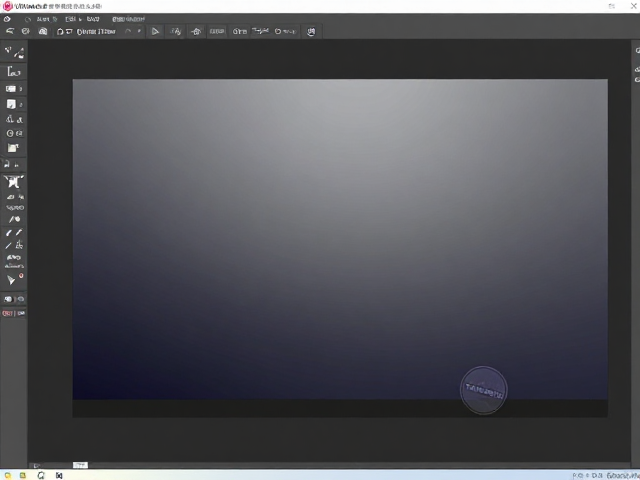The width and height of the screenshot is (640, 480).
Task: Click the triangular play icon in top toolbar
Action: [x=155, y=31]
